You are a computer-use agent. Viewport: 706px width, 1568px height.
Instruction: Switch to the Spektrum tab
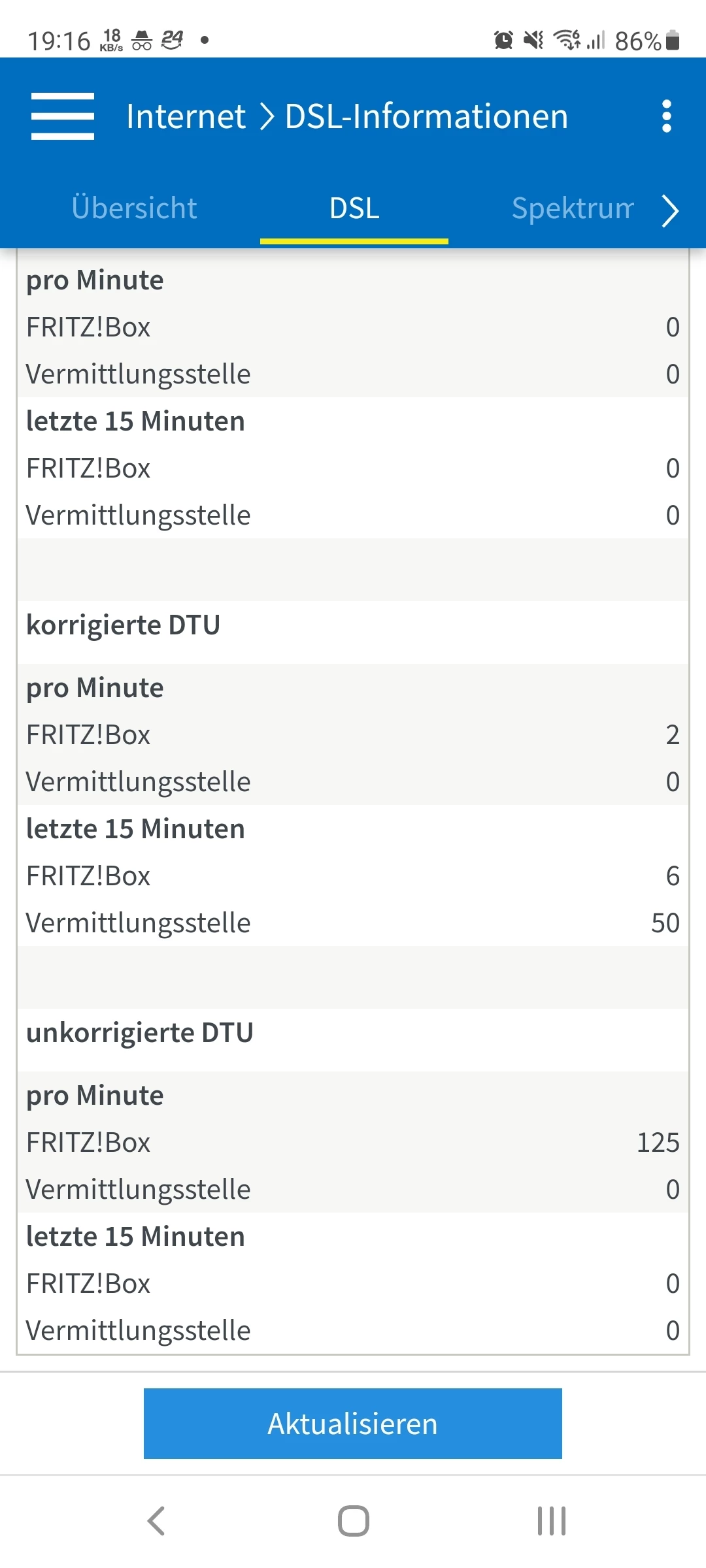(x=573, y=208)
